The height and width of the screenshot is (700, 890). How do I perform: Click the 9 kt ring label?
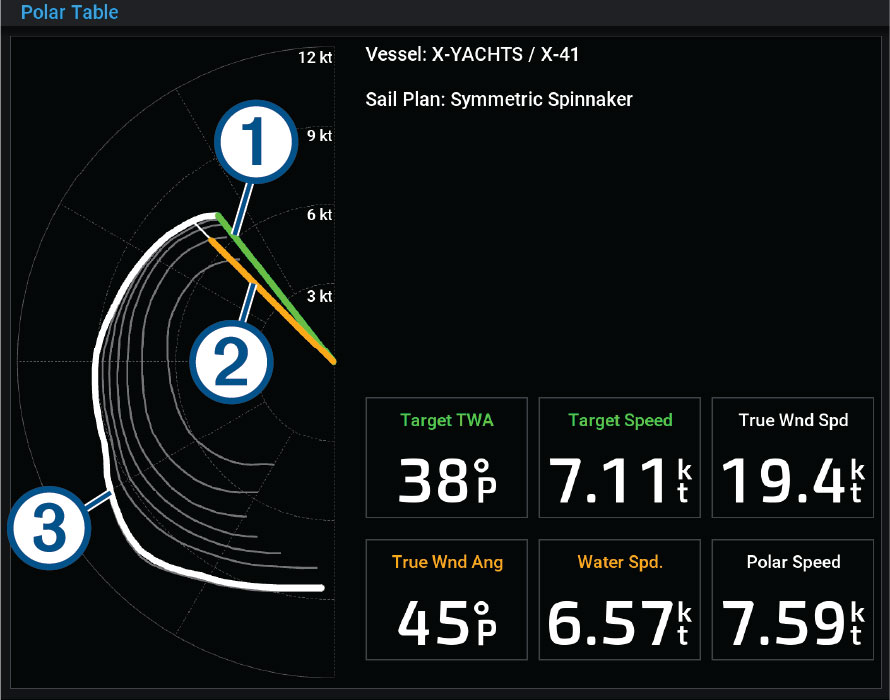pos(319,136)
